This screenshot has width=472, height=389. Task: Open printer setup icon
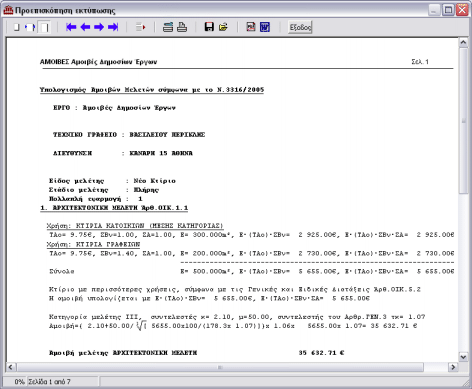(x=168, y=27)
